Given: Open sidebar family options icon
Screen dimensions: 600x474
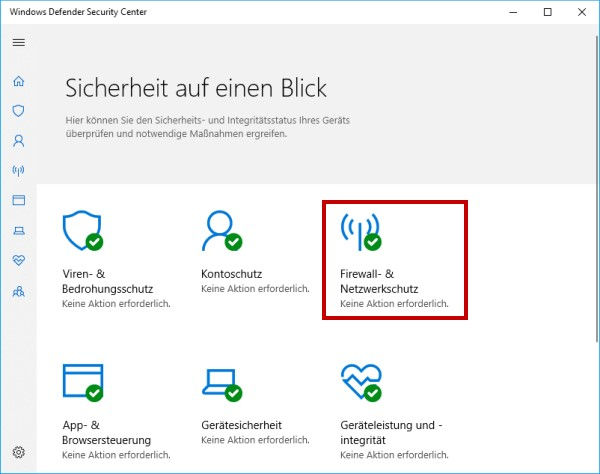Looking at the screenshot, I should pos(19,292).
